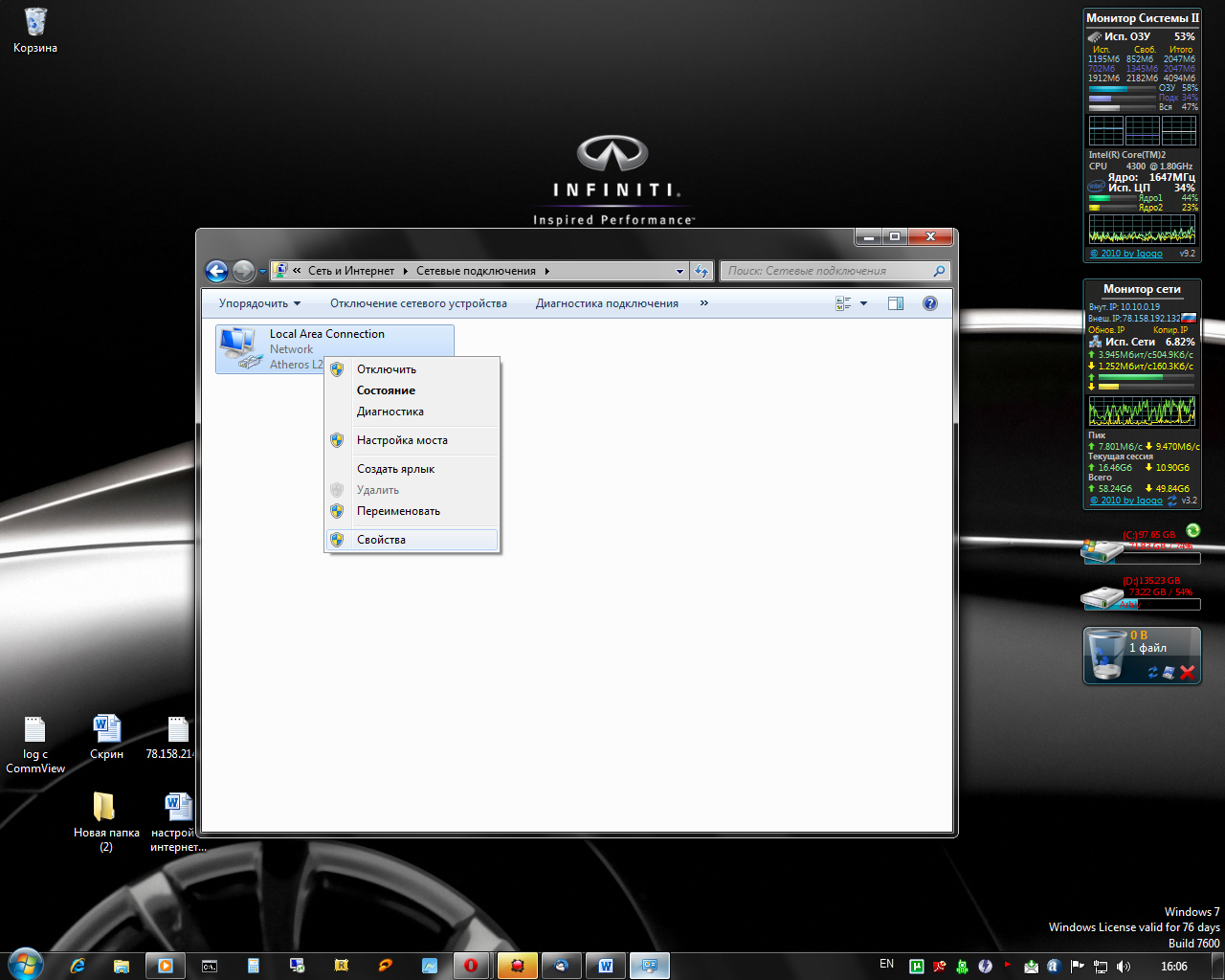Go back with the blue back arrow
The image size is (1225, 980).
point(216,272)
